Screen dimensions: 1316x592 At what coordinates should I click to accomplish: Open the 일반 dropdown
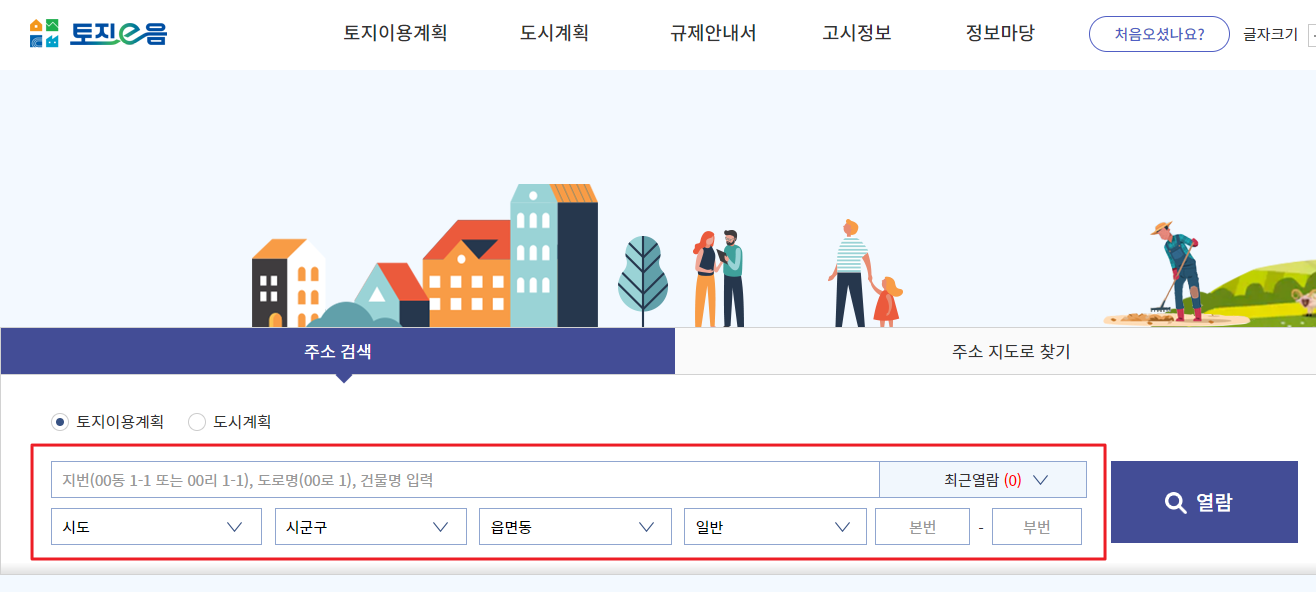775,525
